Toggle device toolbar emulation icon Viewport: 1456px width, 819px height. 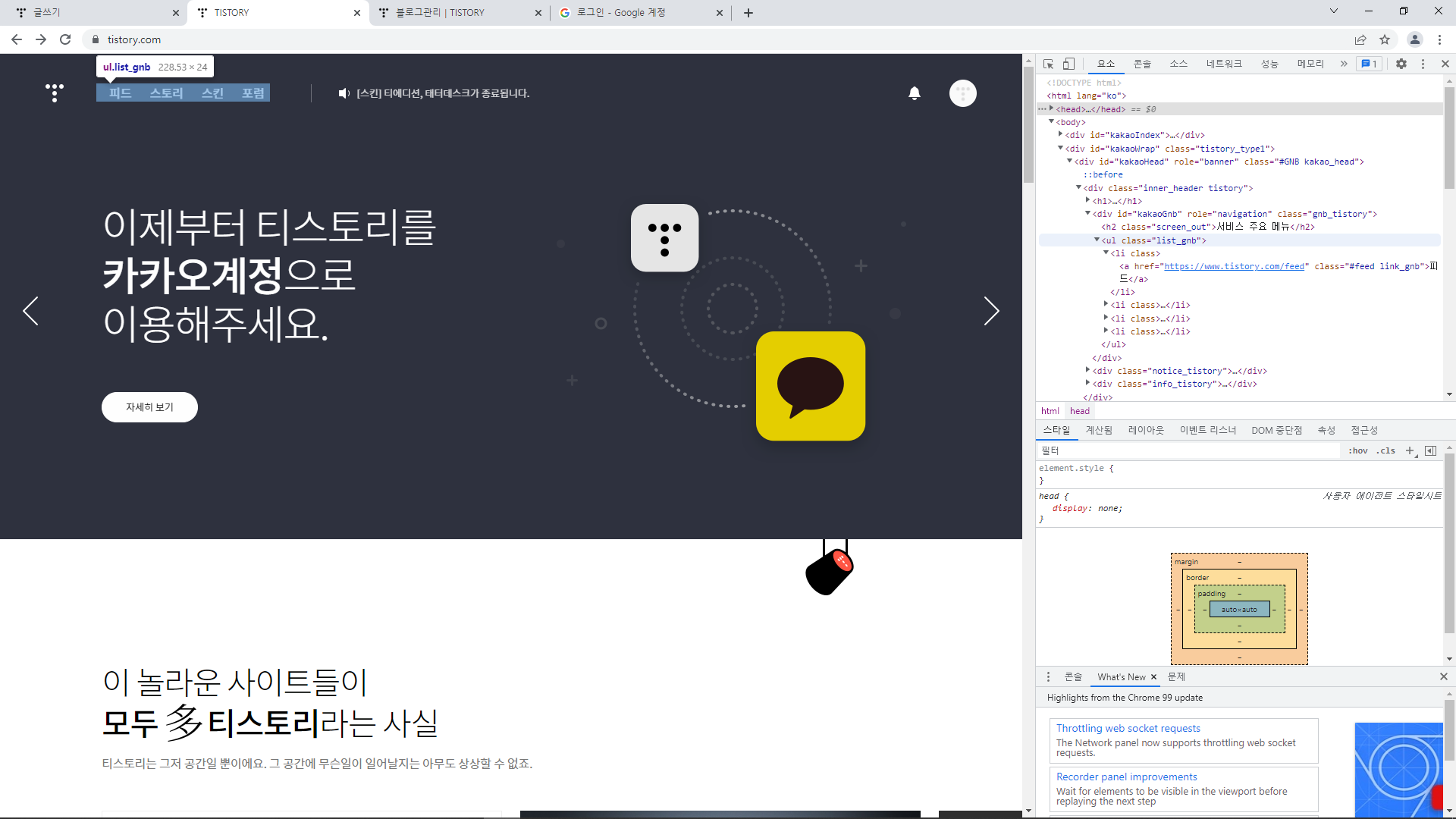pyautogui.click(x=1068, y=64)
